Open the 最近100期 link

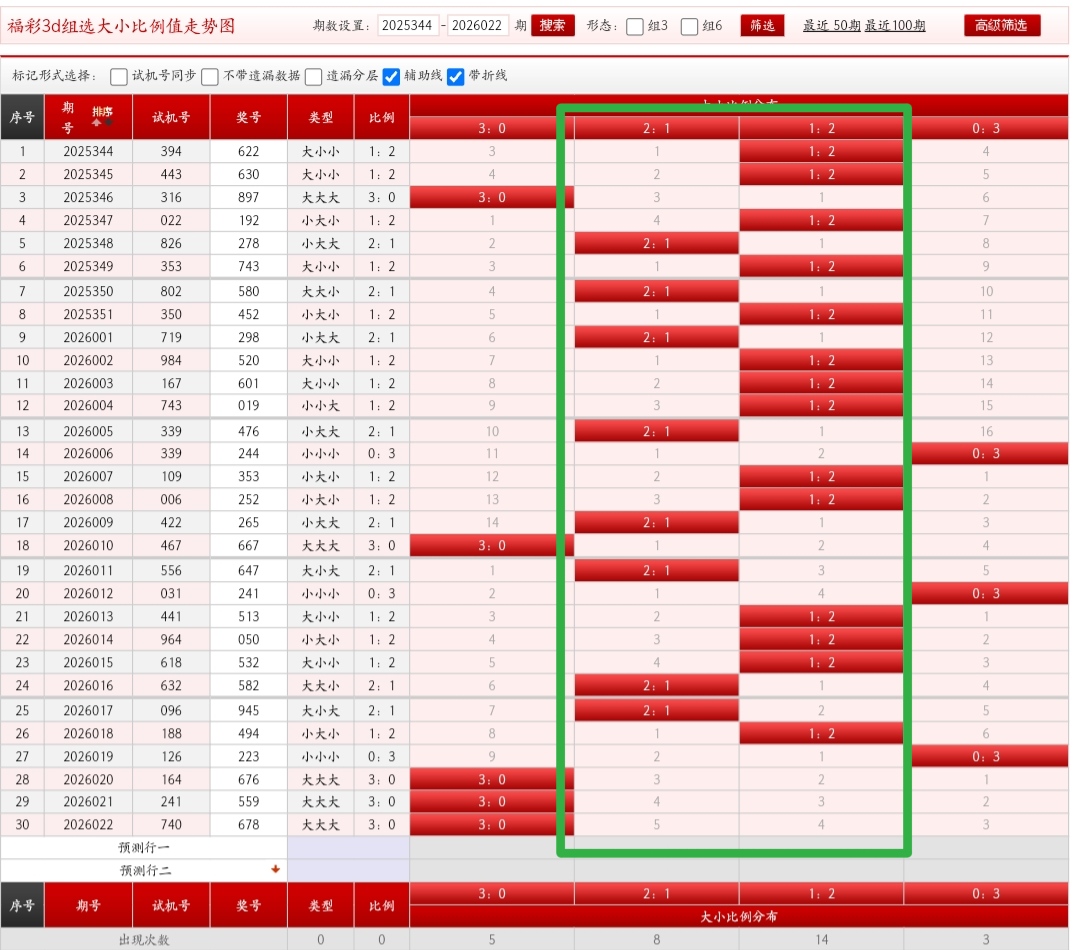click(x=895, y=26)
